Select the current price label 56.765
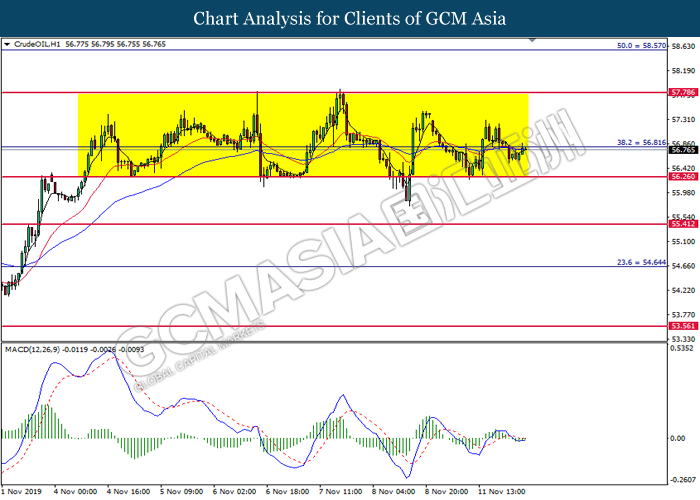This screenshot has width=700, height=500. tap(683, 150)
